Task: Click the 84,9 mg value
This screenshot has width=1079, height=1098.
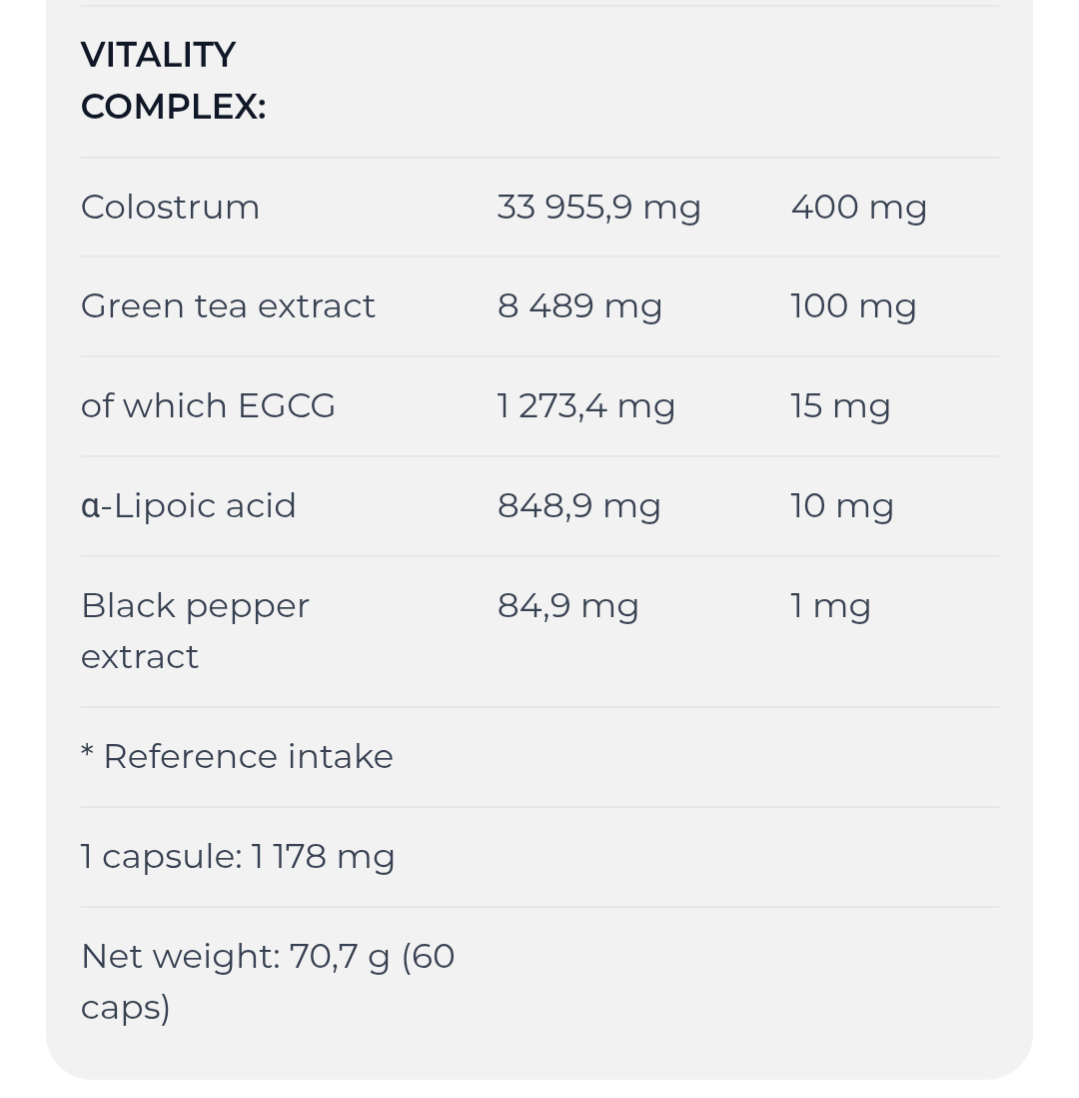Action: click(x=568, y=606)
